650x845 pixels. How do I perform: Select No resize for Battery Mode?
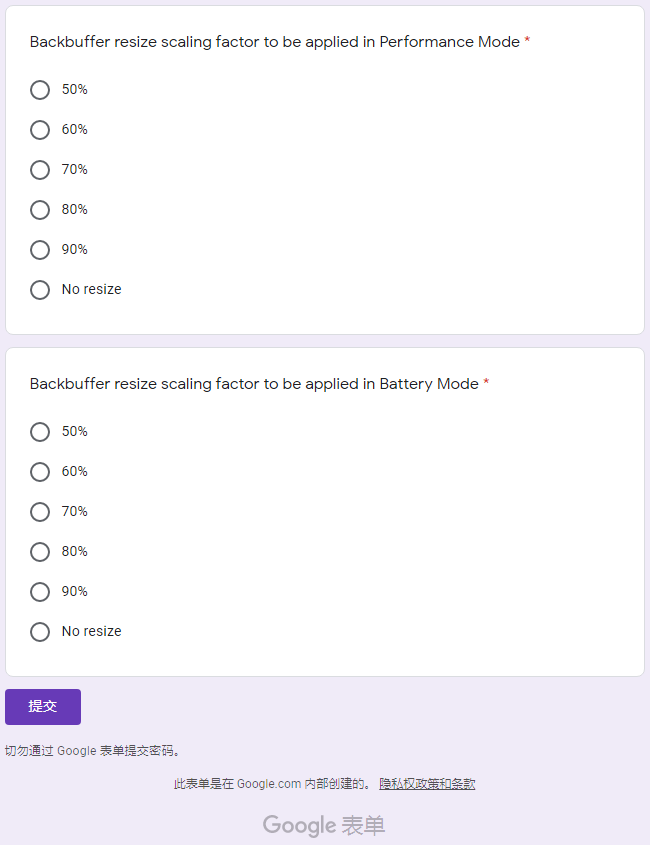click(x=40, y=632)
